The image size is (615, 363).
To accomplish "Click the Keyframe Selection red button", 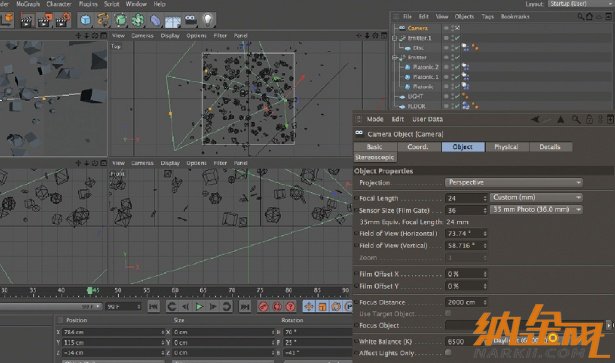I will (x=291, y=307).
